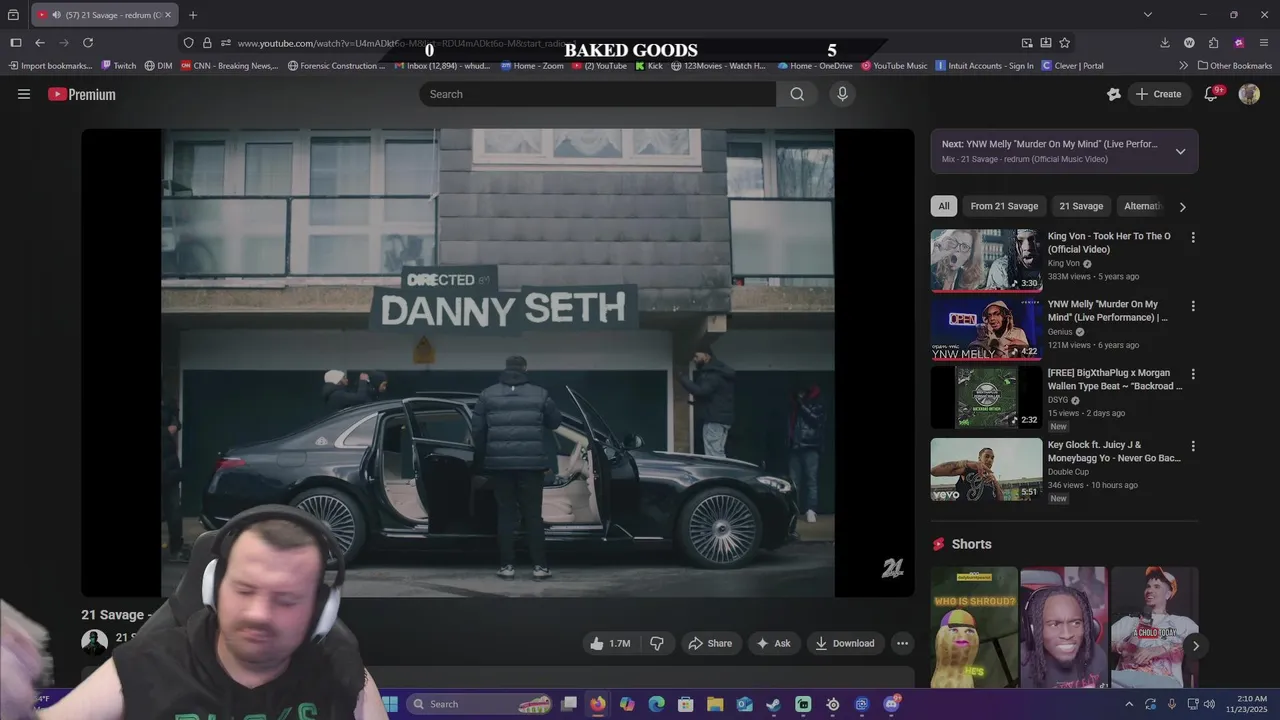This screenshot has height=720, width=1280.
Task: Open the YouTube guide hamburger menu
Action: click(x=24, y=94)
